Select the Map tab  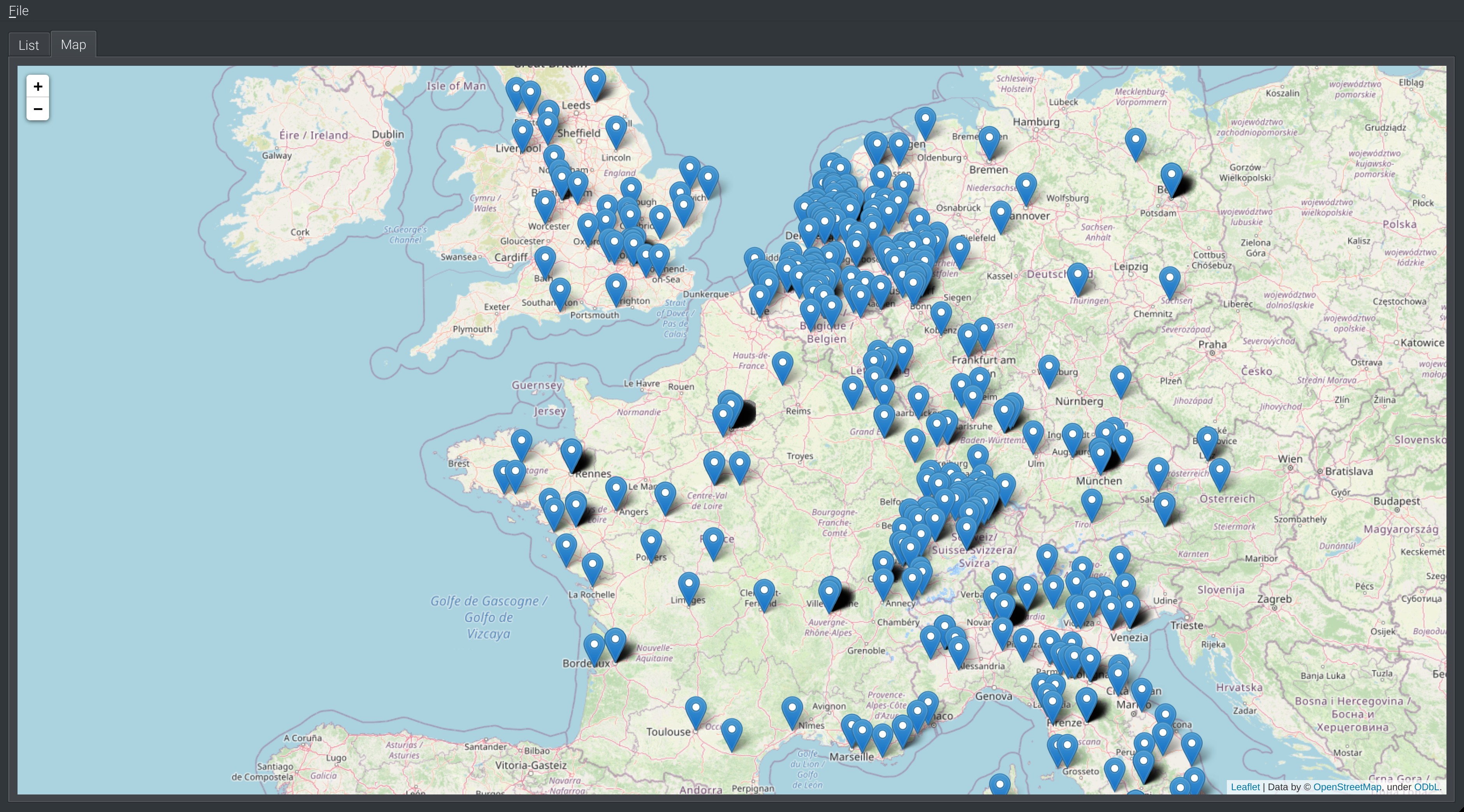click(73, 44)
